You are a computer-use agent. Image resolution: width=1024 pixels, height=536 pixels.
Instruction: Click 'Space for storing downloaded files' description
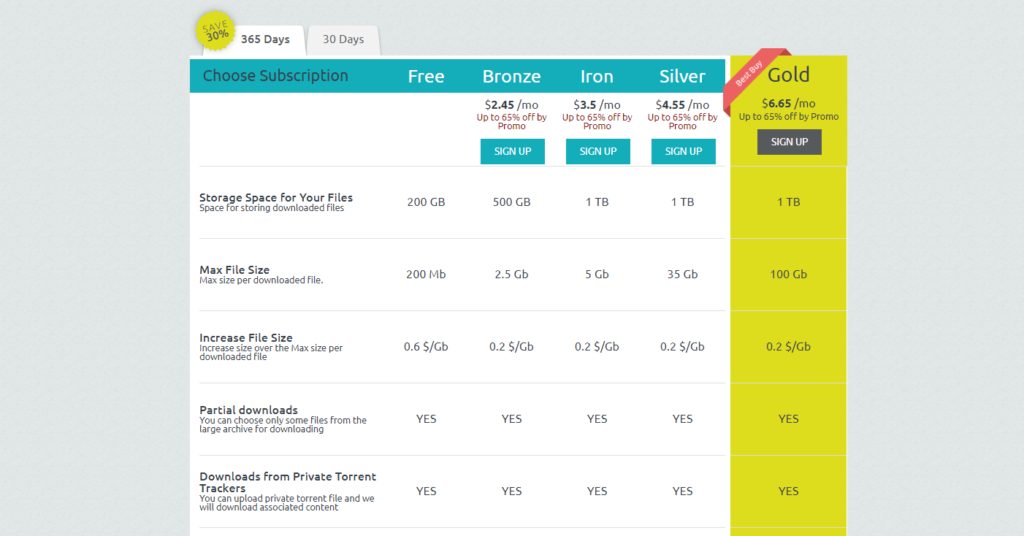pos(272,208)
